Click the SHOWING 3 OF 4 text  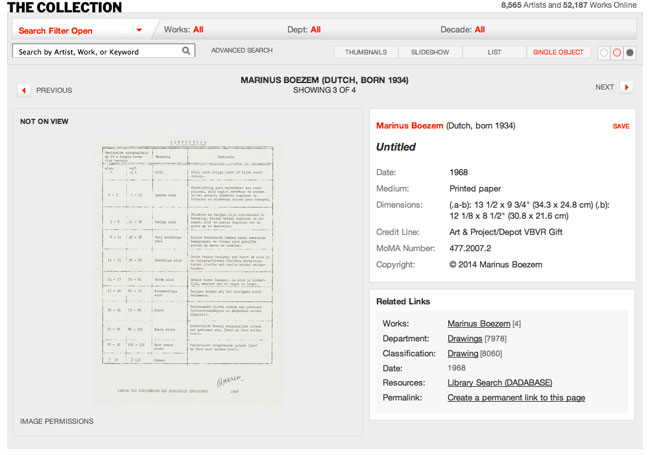point(324,90)
